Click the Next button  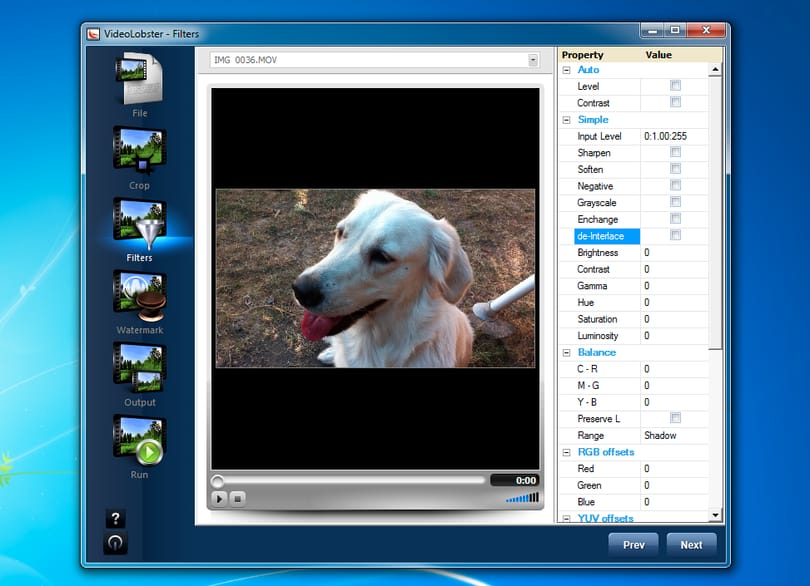click(691, 545)
